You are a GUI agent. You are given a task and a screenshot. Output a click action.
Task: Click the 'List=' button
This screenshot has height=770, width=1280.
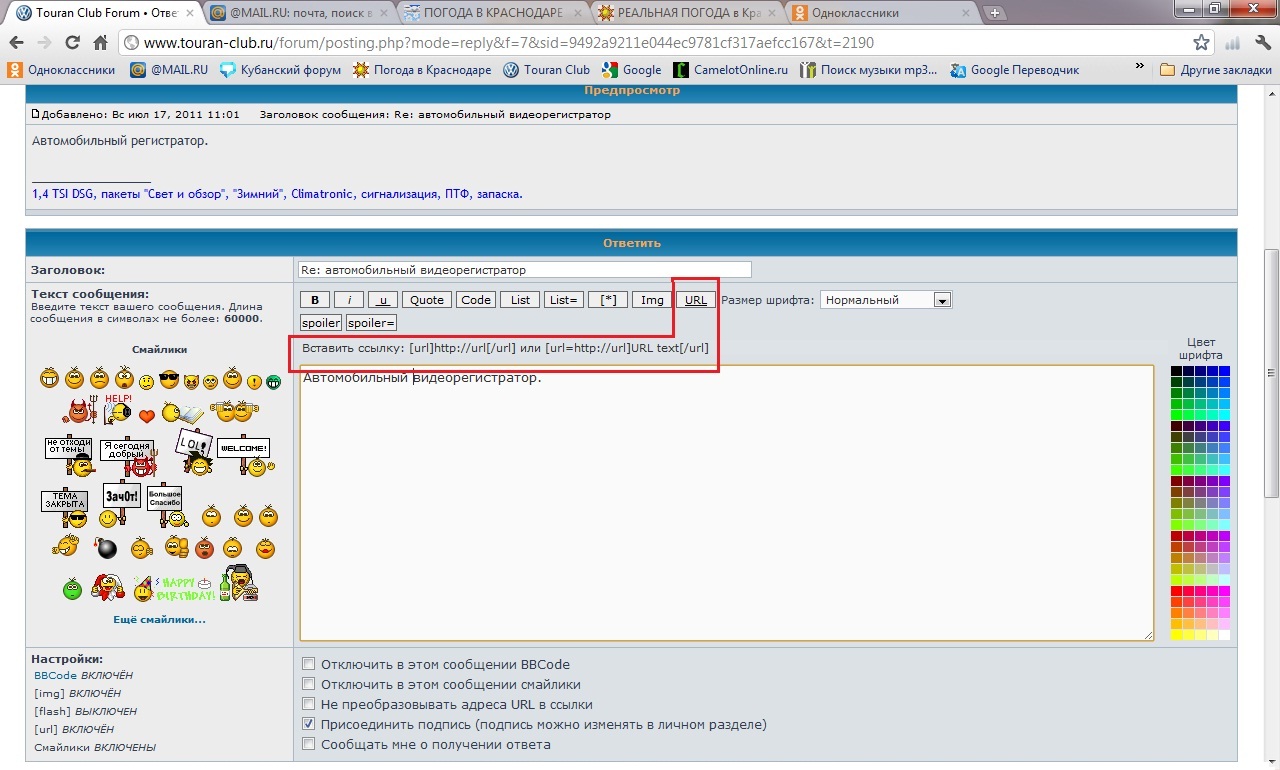coord(564,300)
